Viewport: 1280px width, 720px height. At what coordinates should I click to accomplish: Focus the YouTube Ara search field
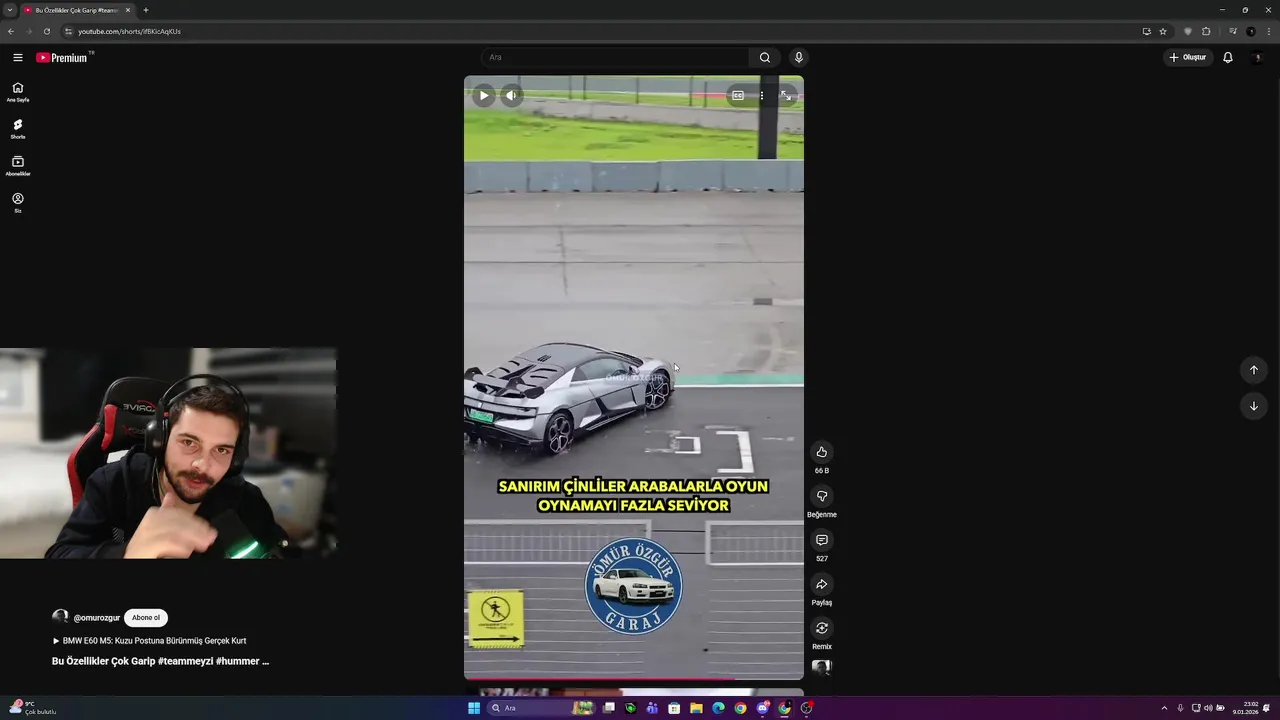[615, 57]
